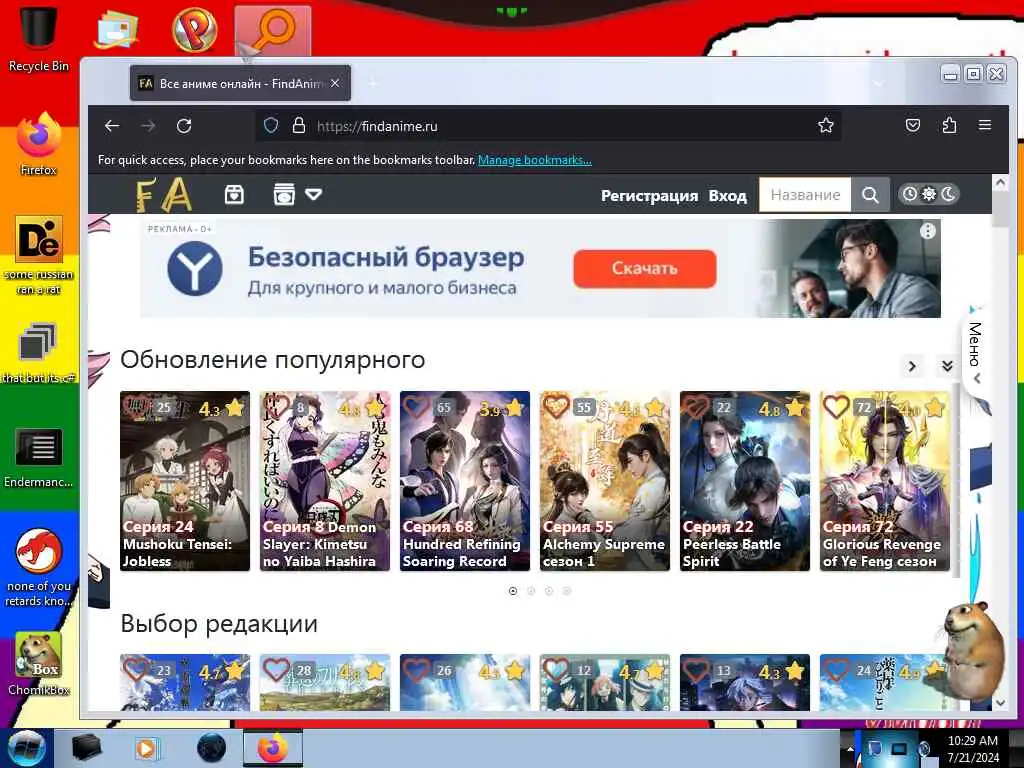The width and height of the screenshot is (1024, 768).
Task: Open the list all tabs dropdown arrow
Action: 879,84
